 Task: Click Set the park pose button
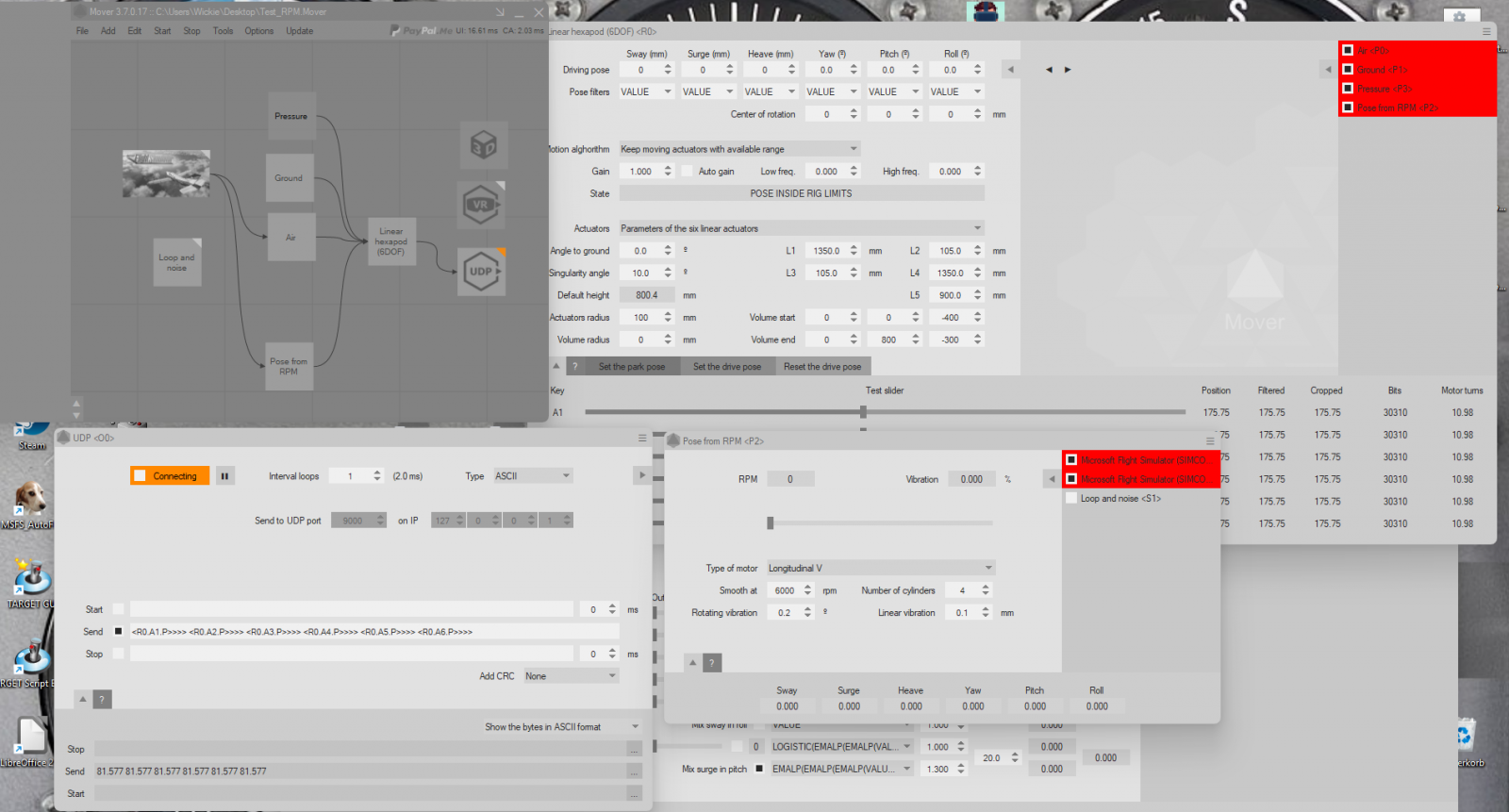coord(631,367)
